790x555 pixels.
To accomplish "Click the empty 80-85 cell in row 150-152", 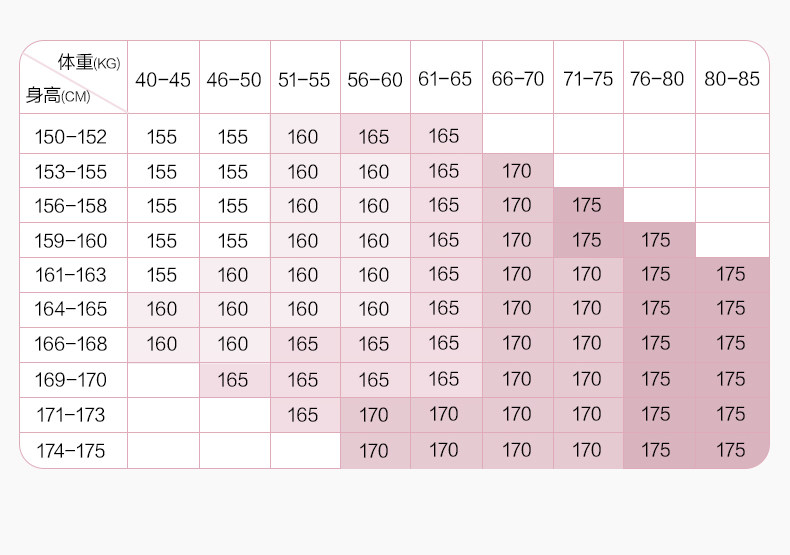I will point(731,137).
